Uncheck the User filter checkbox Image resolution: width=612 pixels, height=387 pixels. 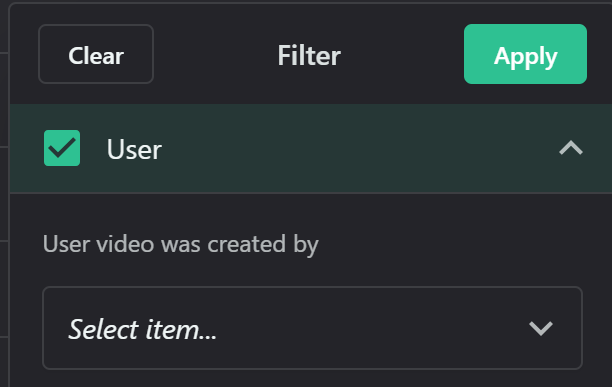[x=62, y=148]
